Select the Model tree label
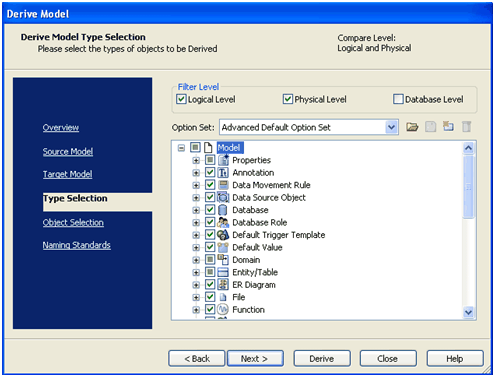This screenshot has height=377, width=495. tap(229, 147)
